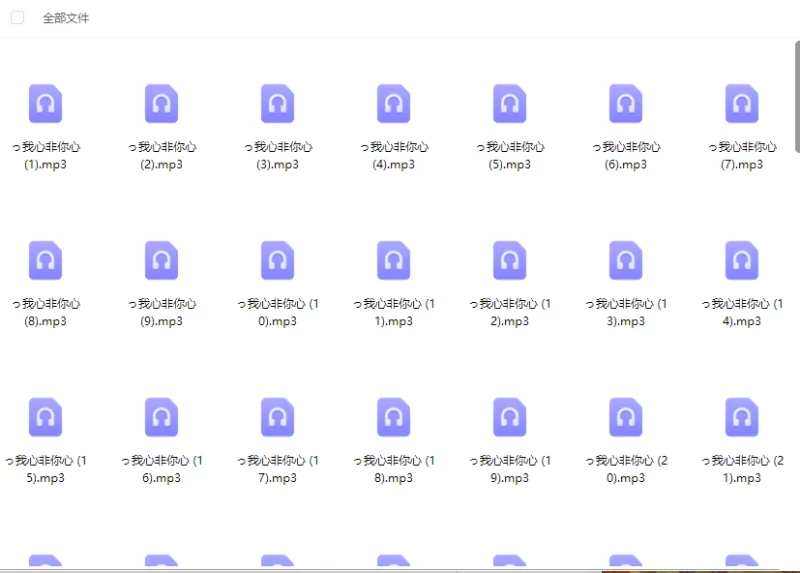Select audio icon of 我心非你心 (19).mp3
The width and height of the screenshot is (800, 573).
click(x=510, y=417)
